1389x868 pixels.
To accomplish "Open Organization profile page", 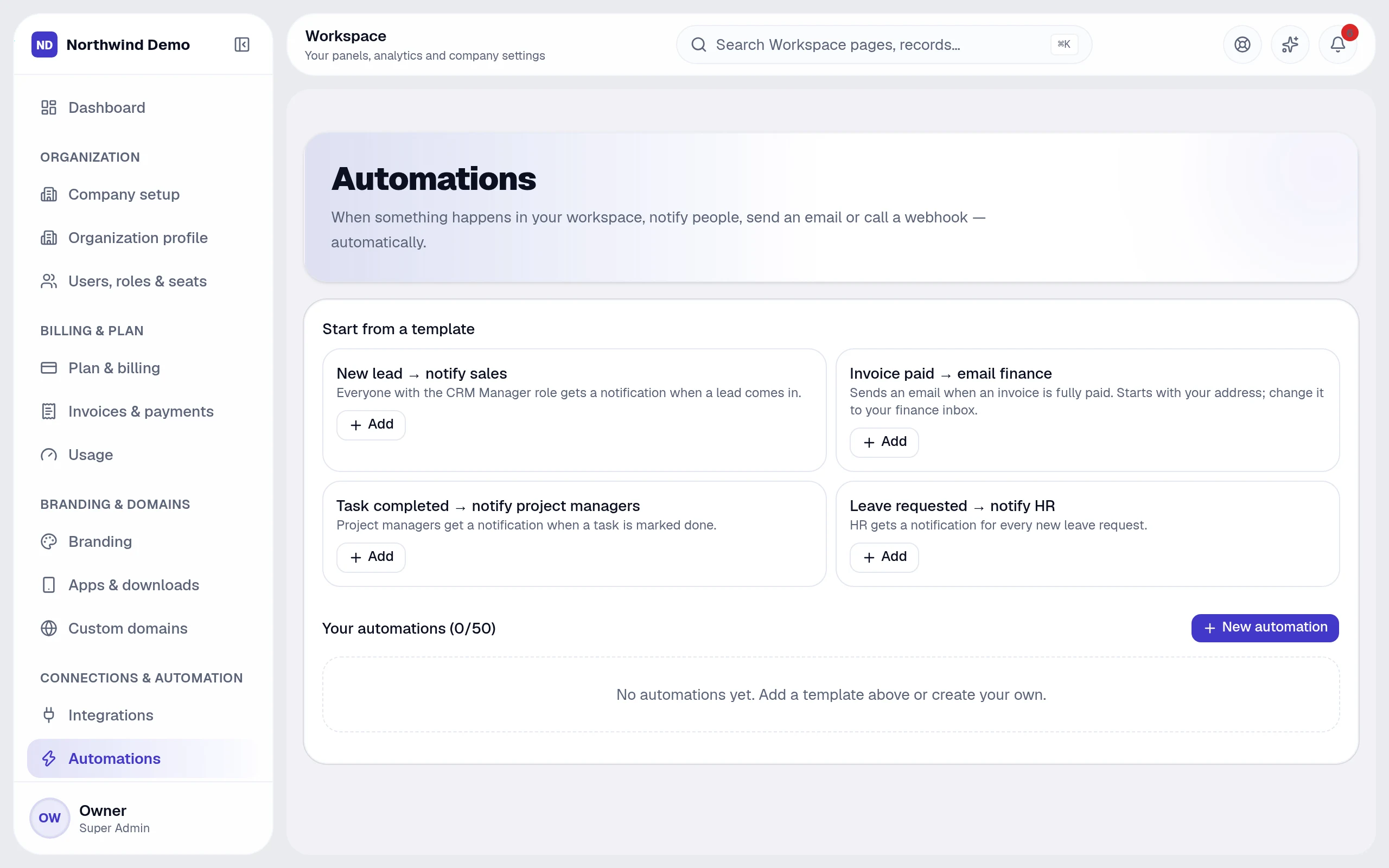I will point(143,238).
